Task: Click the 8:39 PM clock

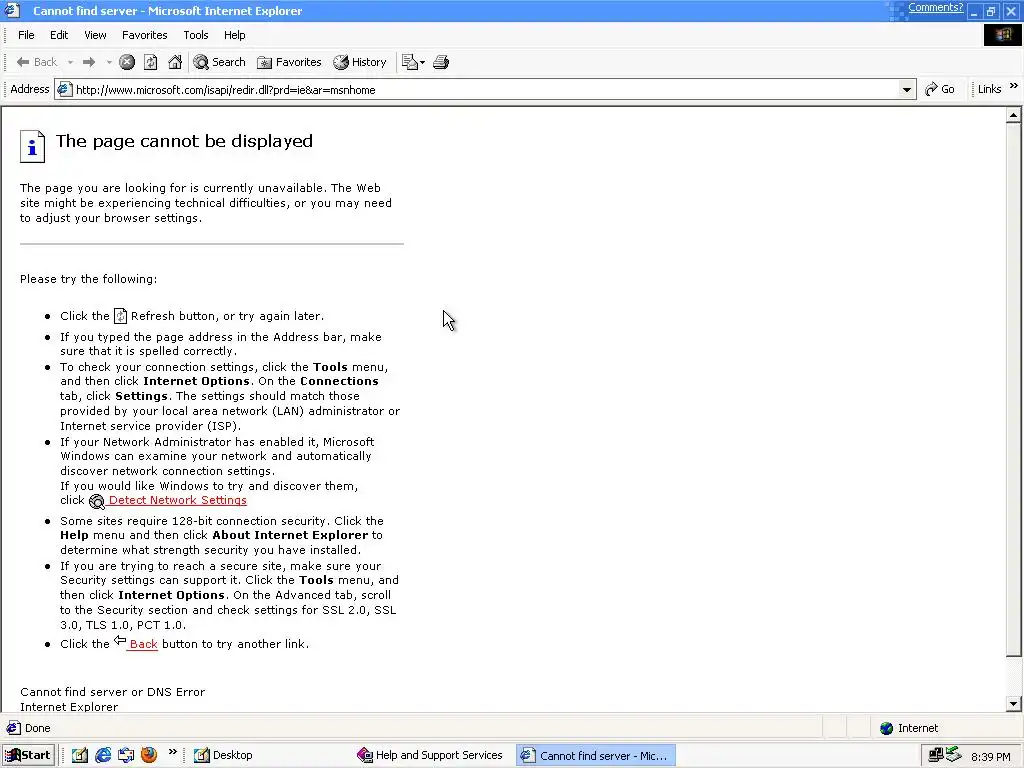Action: [x=991, y=756]
